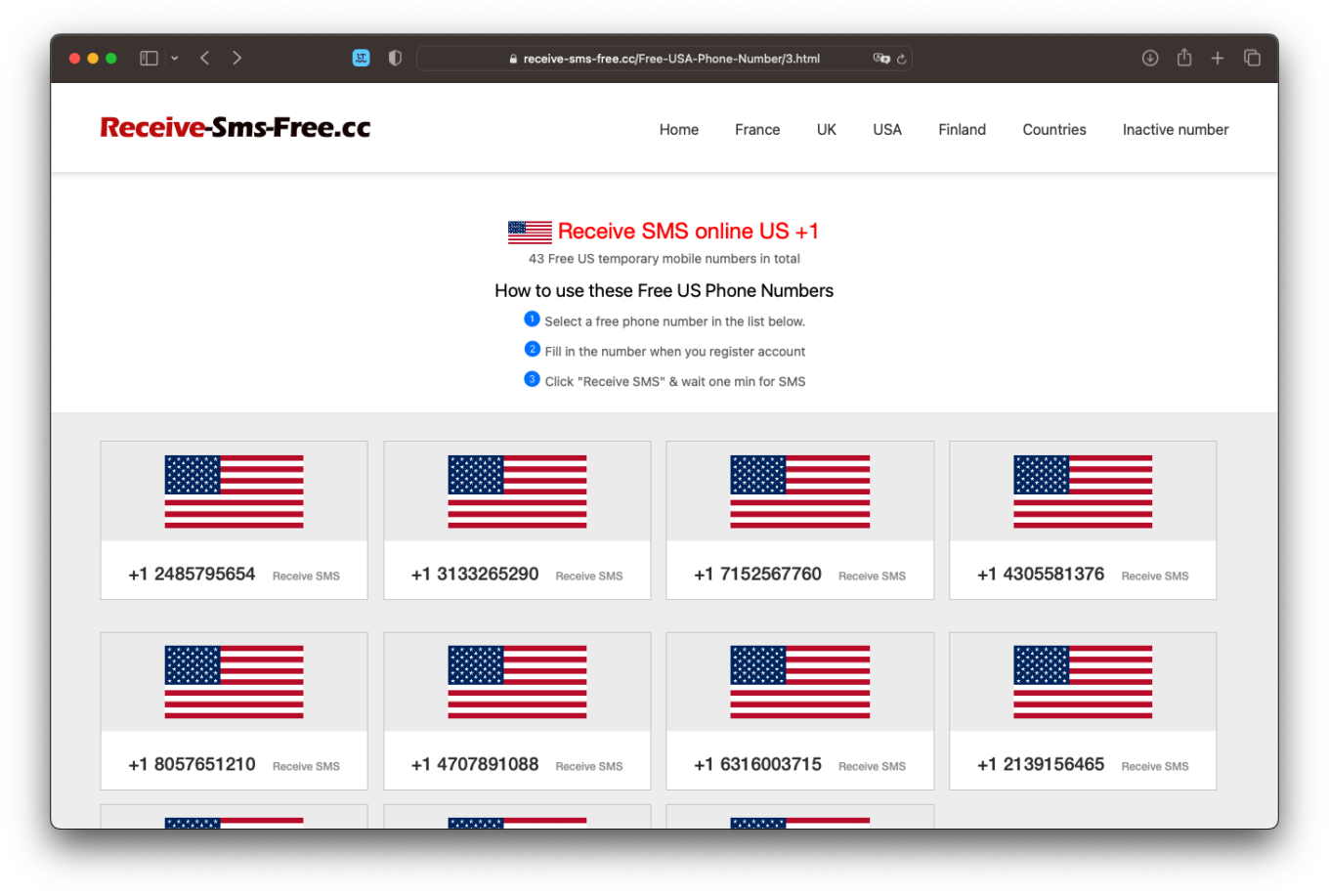This screenshot has height=896, width=1329.
Task: Show Safari downloads icon
Action: (1150, 59)
